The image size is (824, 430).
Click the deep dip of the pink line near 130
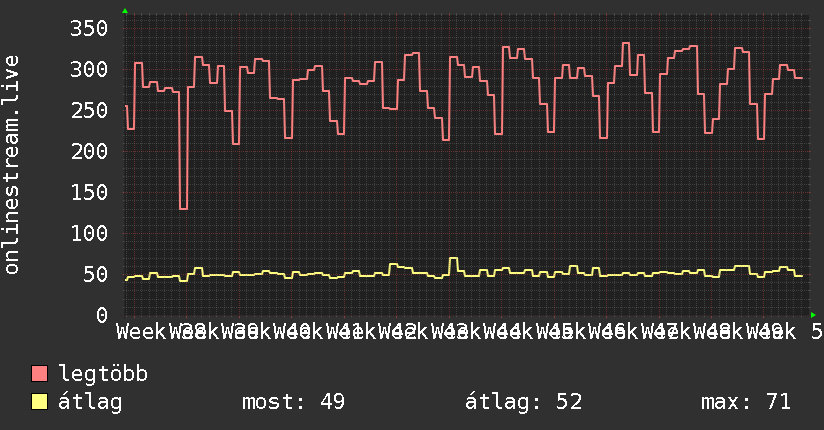(183, 209)
